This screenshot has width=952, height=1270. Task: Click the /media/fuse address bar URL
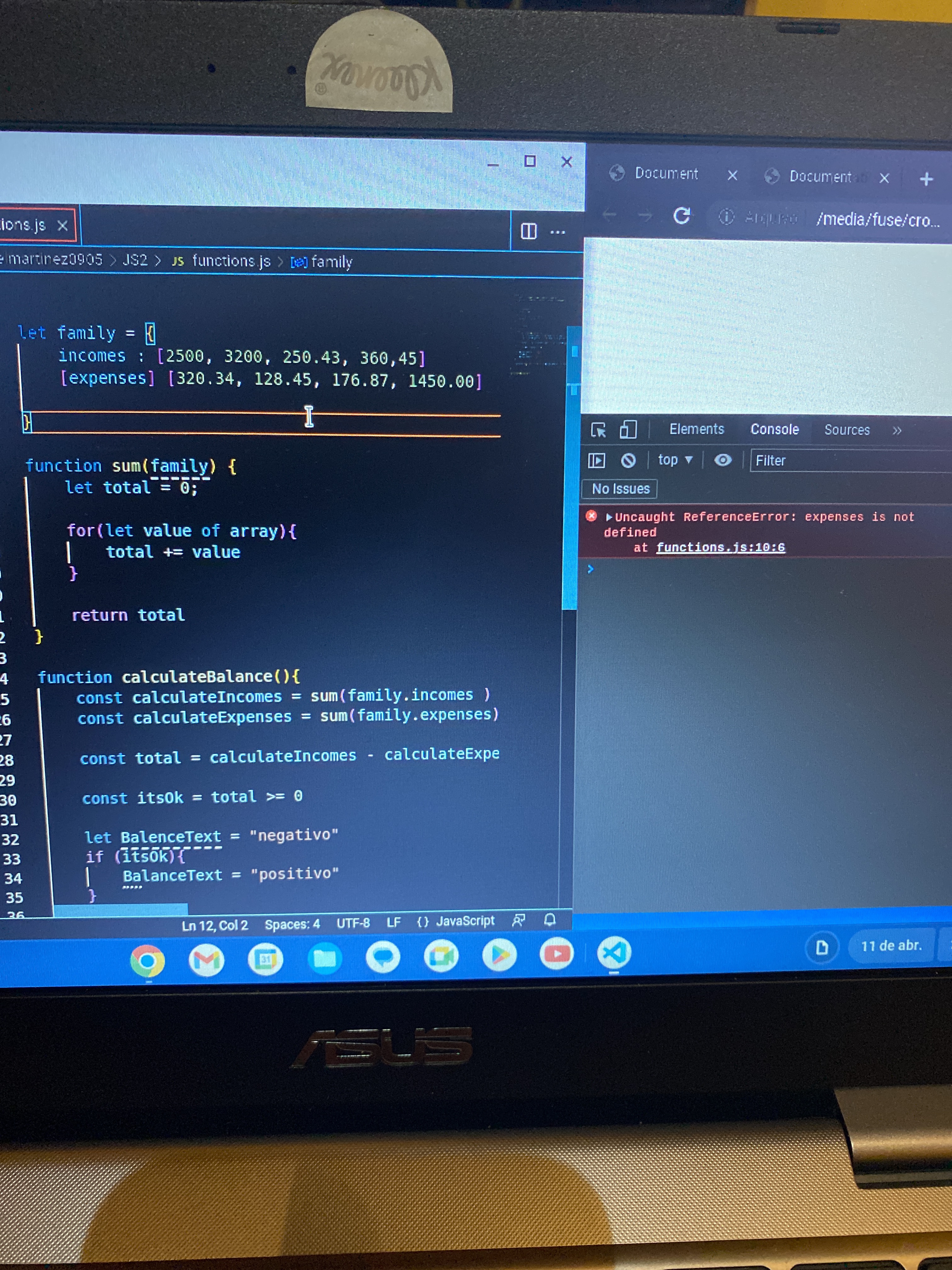pos(878,219)
